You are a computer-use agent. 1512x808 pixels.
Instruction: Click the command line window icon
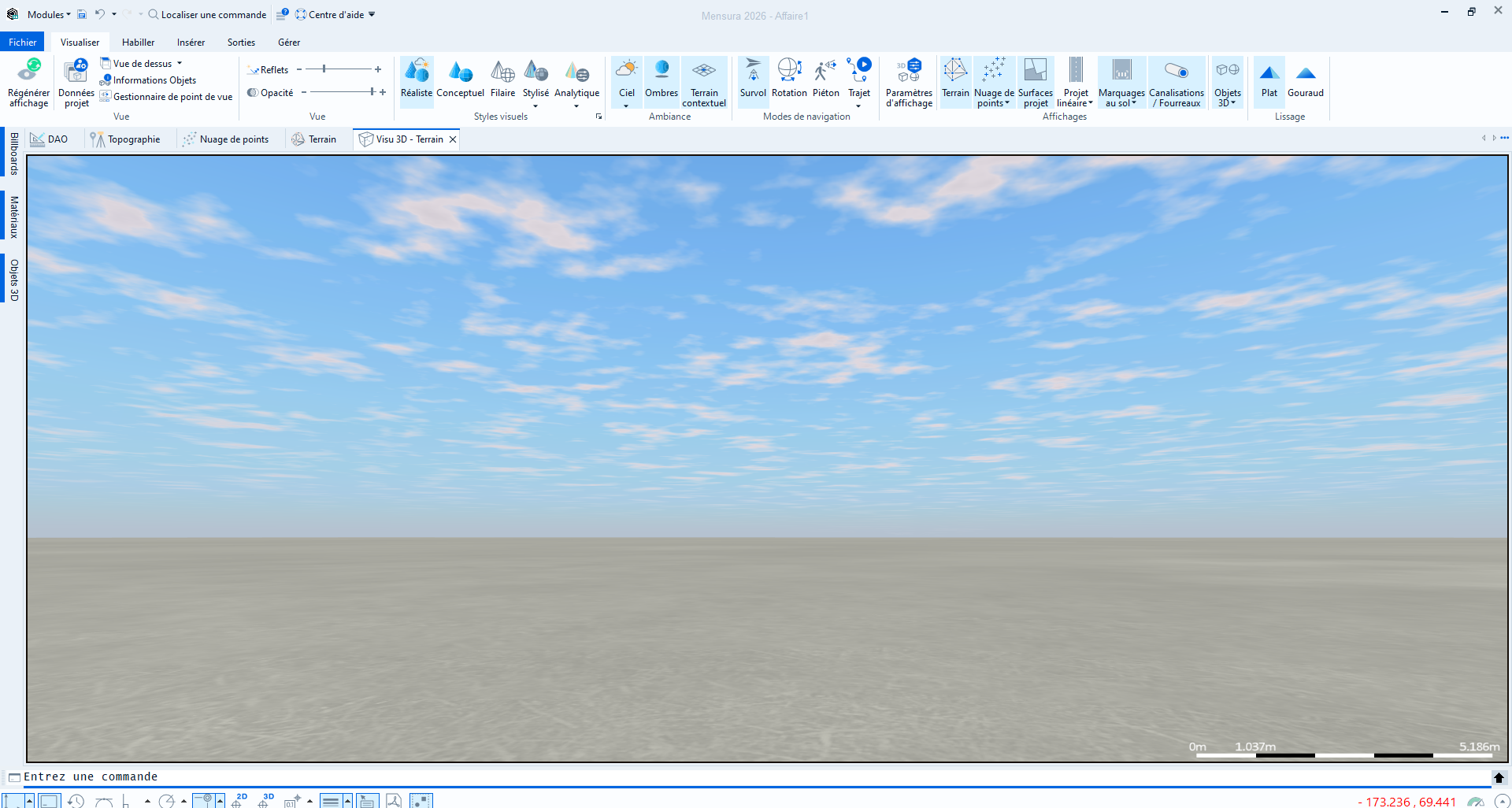pos(14,777)
